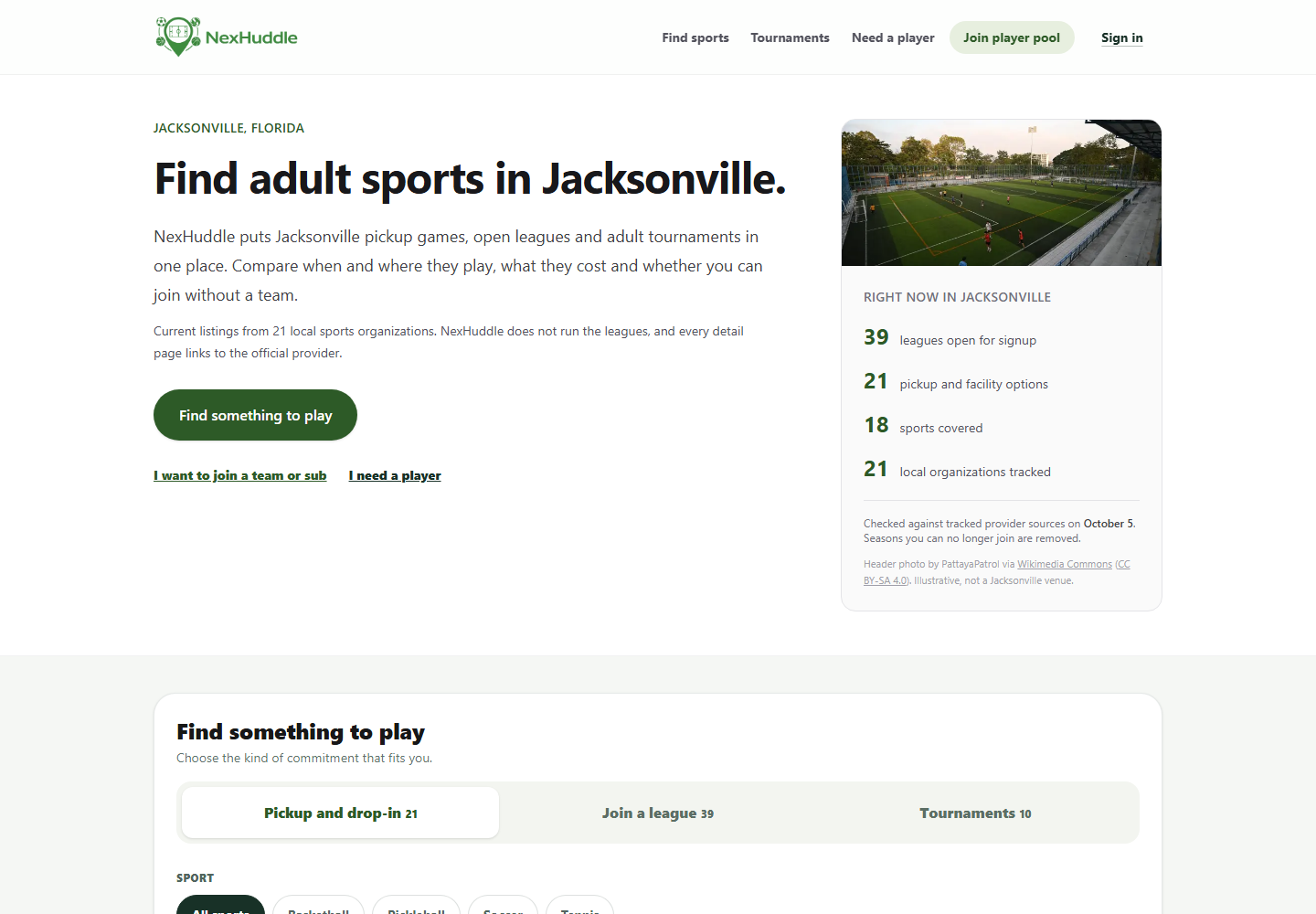1316x914 pixels.
Task: Open the Tournaments nav item
Action: [x=790, y=37]
